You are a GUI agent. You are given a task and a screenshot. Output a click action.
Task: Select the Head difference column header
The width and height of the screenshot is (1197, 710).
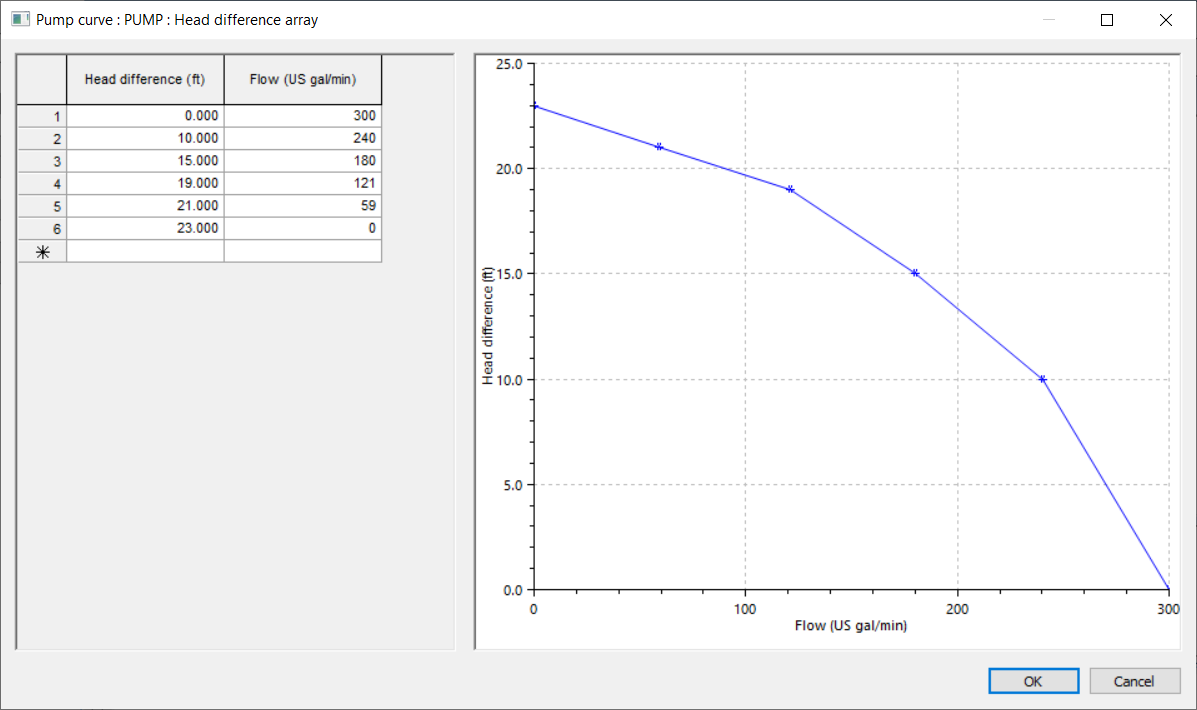pyautogui.click(x=145, y=79)
